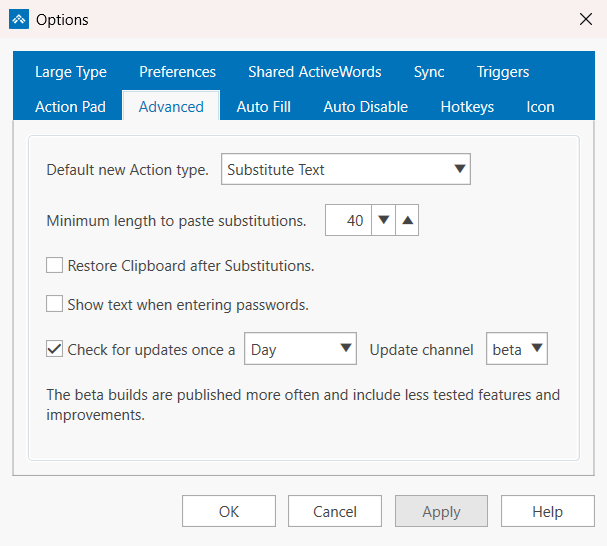The height and width of the screenshot is (546, 607).
Task: Select the Advanced tab
Action: 171,106
